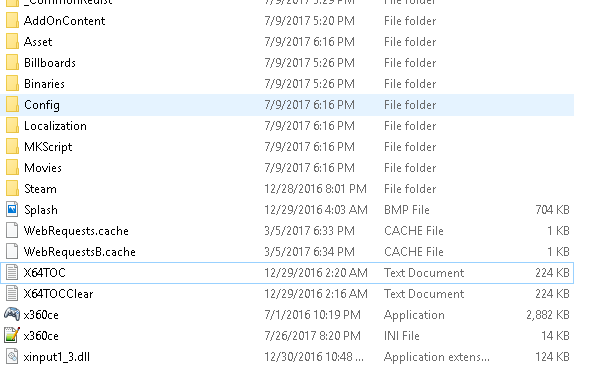Click the X64TOCClear text document icon
This screenshot has height=381, width=599.
click(x=12, y=293)
